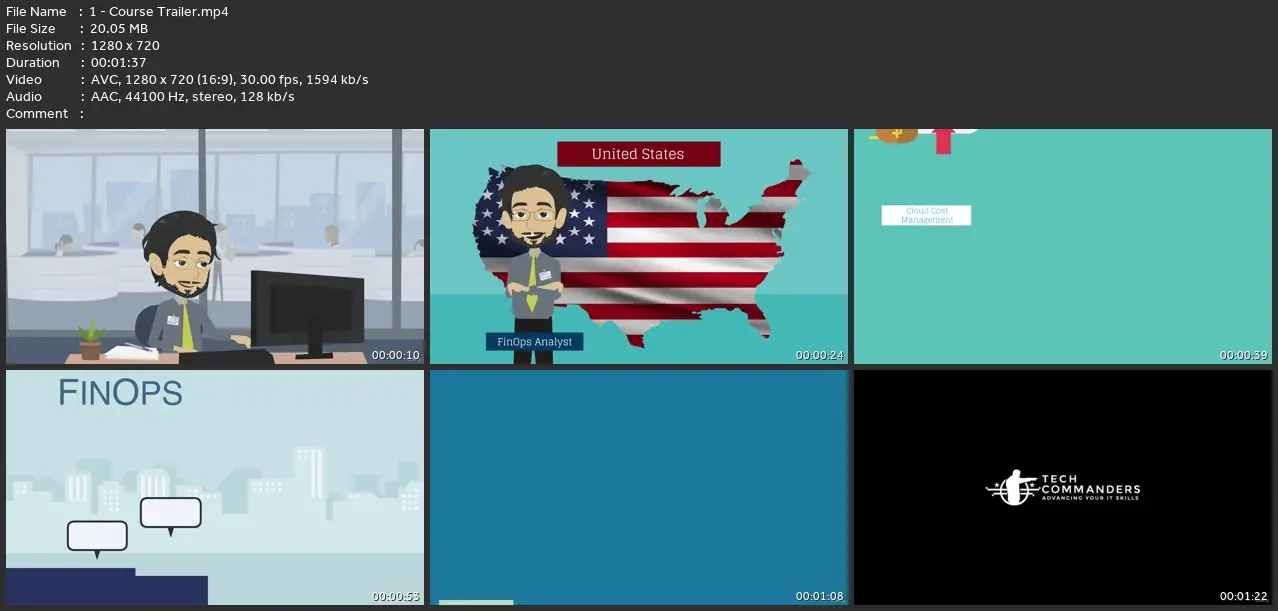Select the United States flag thumbnail
Screen dimensions: 1278x611
(639, 247)
